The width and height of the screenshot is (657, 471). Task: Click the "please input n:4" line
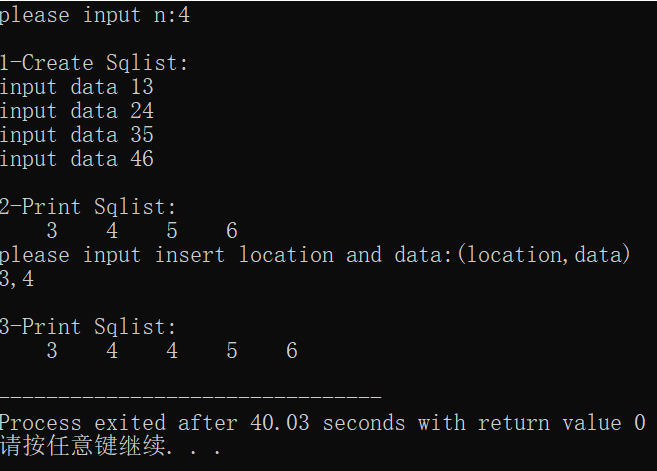[95, 16]
